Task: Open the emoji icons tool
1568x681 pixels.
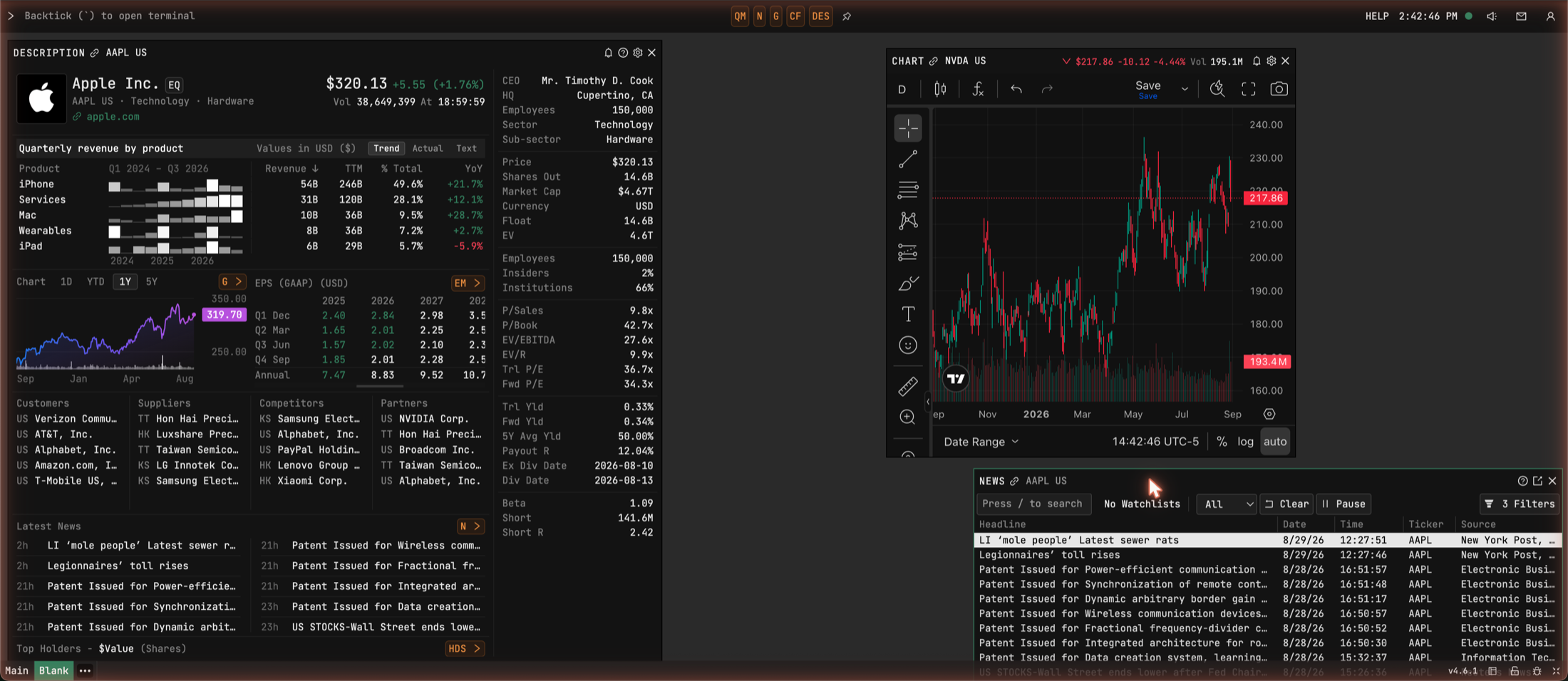Action: [907, 345]
